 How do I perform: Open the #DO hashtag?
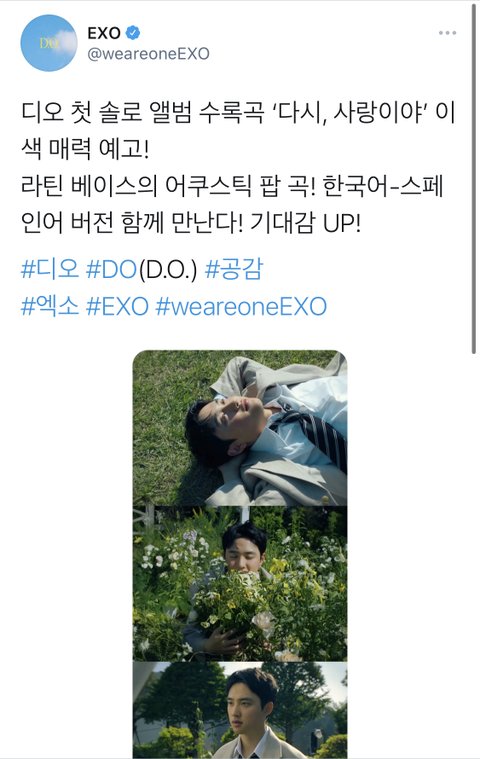(111, 269)
